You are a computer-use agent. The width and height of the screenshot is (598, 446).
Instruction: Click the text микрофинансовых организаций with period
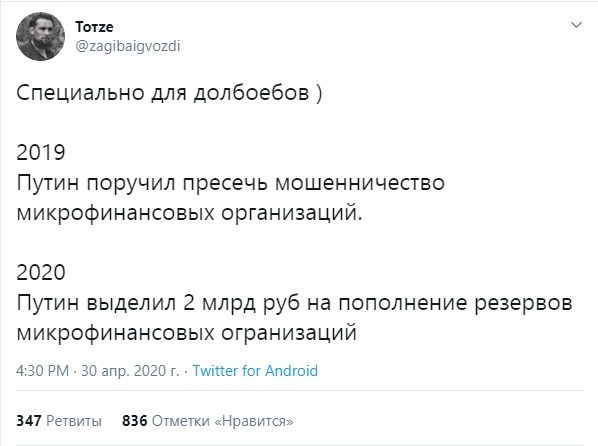click(x=189, y=213)
